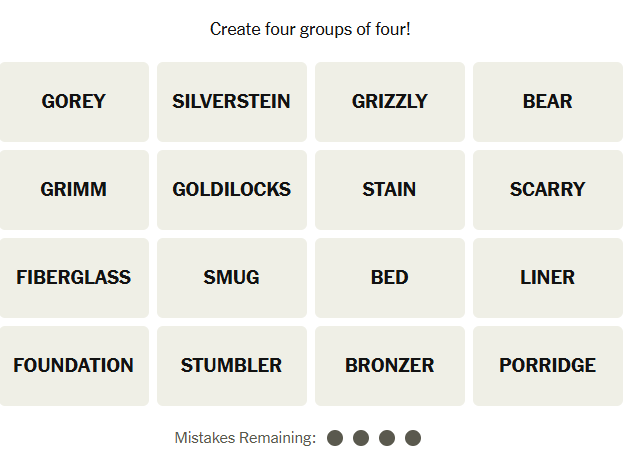Select the LINER word tile
Viewport: 627px width, 450px height.
pos(547,278)
